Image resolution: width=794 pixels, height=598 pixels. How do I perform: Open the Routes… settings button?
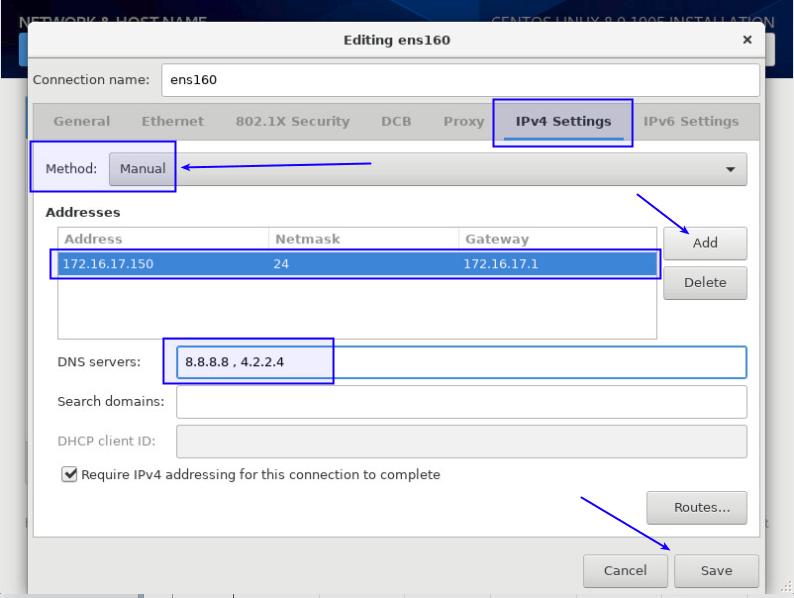point(696,507)
